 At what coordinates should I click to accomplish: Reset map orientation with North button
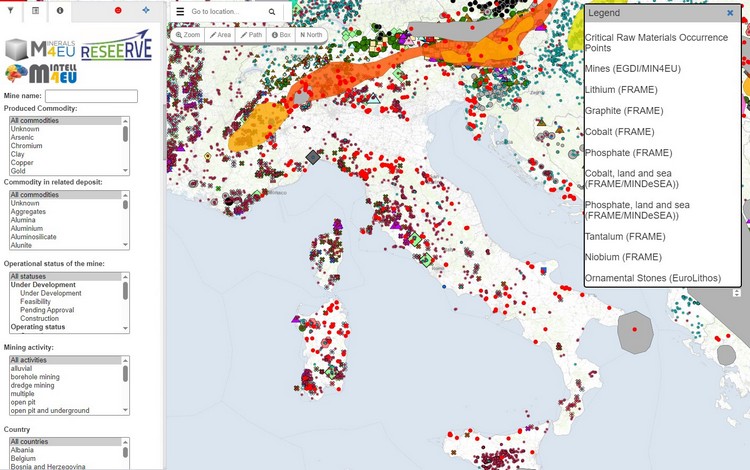311,35
